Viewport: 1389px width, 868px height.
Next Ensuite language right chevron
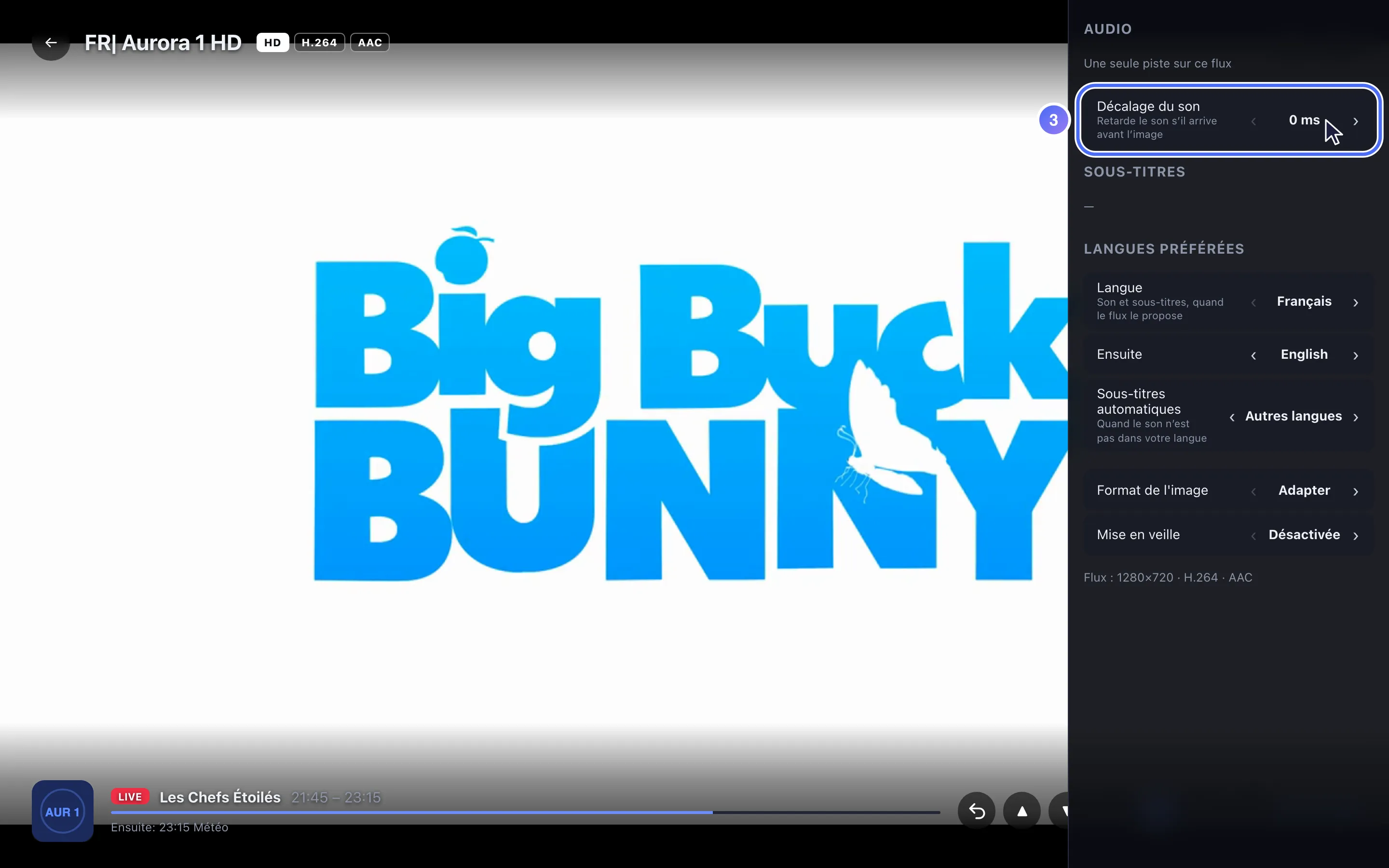coord(1356,355)
